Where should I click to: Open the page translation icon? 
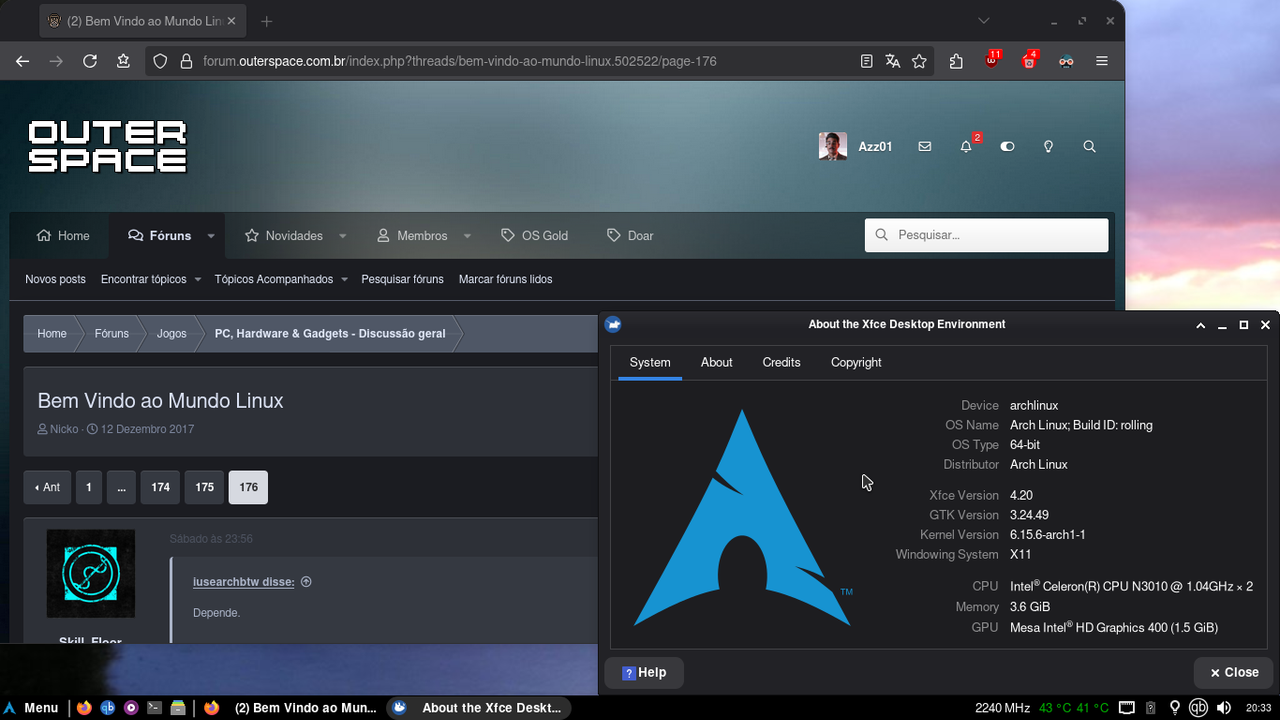[893, 61]
